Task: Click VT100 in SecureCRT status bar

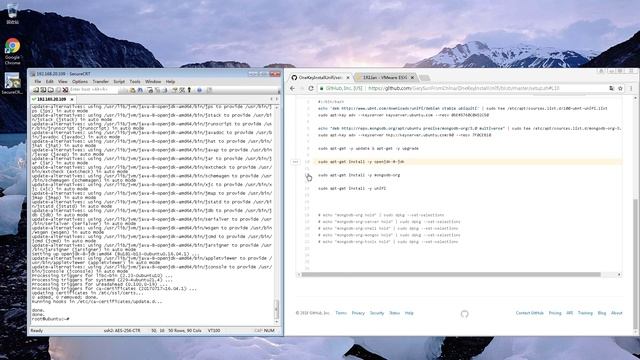Action: tap(214, 330)
